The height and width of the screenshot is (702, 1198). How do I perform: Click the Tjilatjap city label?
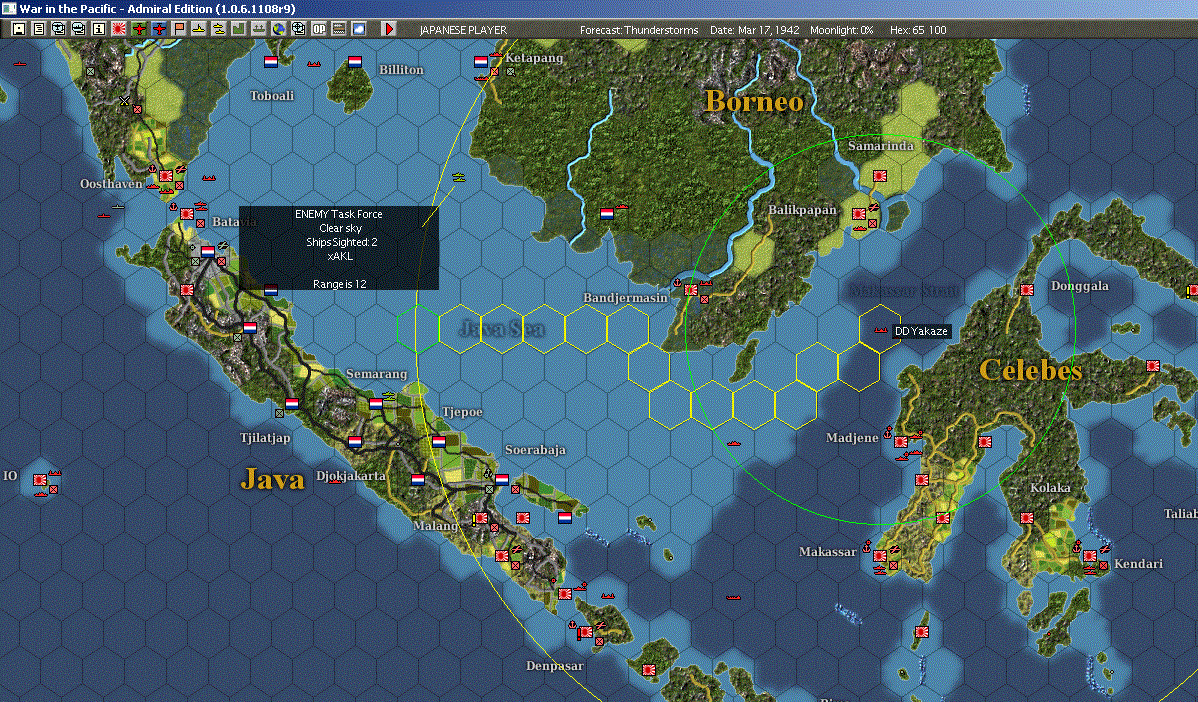[x=265, y=438]
